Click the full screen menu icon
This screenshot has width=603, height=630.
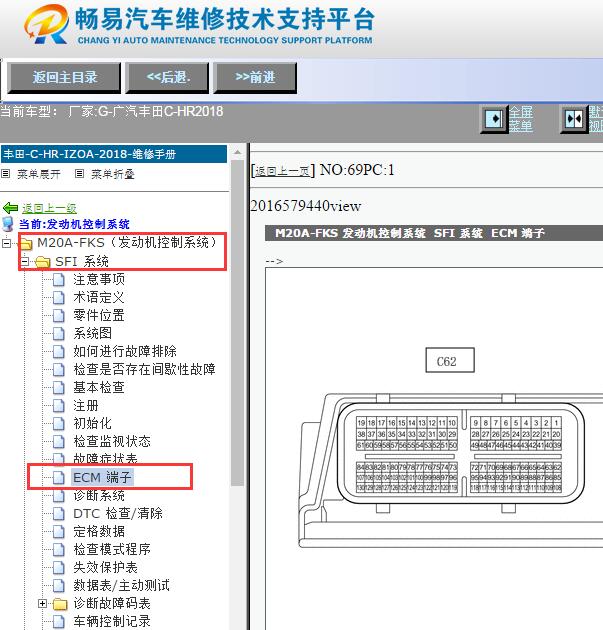point(494,119)
